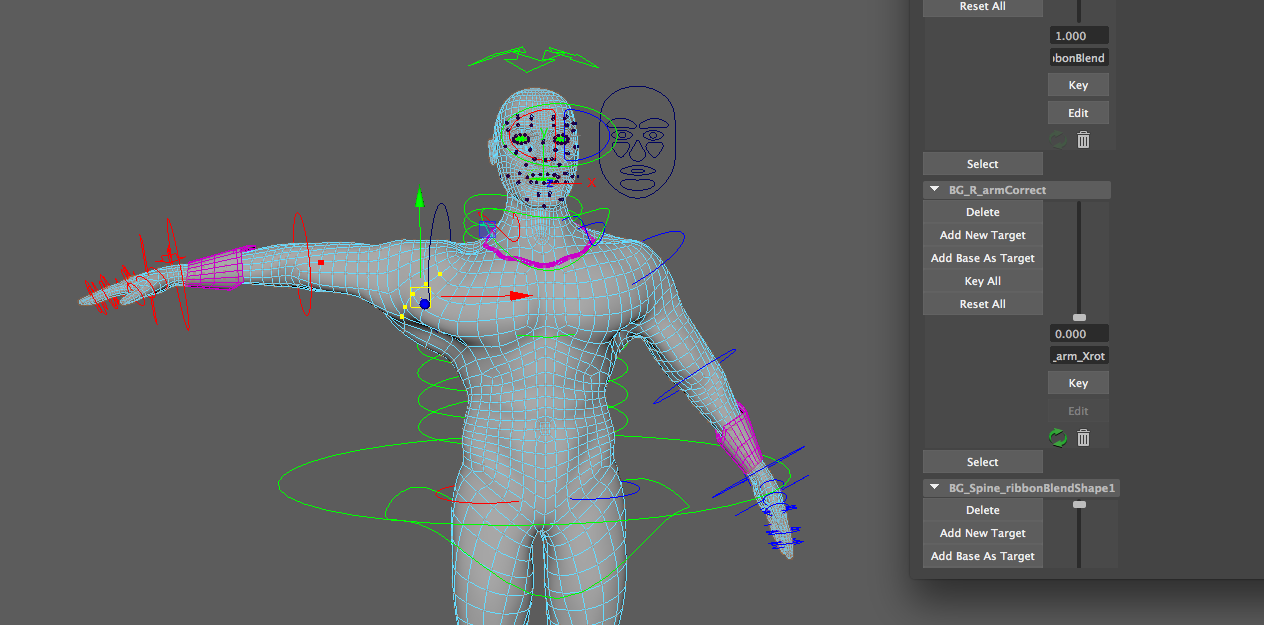The image size is (1264, 625).
Task: Click the 0.000 weight value field
Action: [1079, 334]
